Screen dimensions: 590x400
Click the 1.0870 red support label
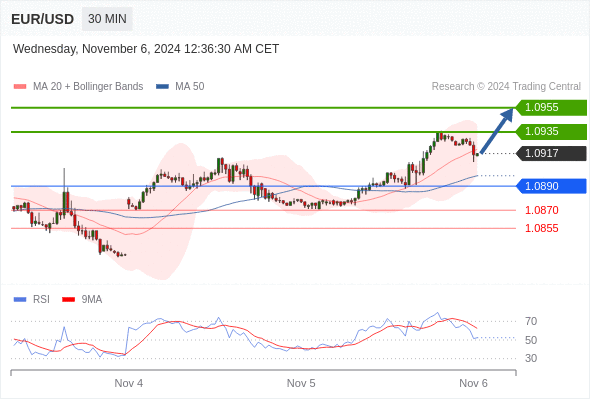pyautogui.click(x=541, y=210)
